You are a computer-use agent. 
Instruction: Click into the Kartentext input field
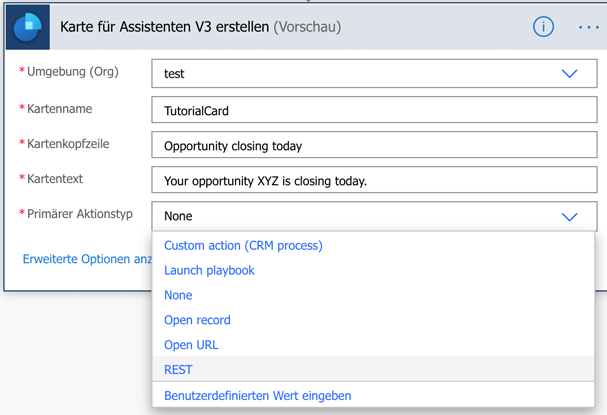(374, 180)
